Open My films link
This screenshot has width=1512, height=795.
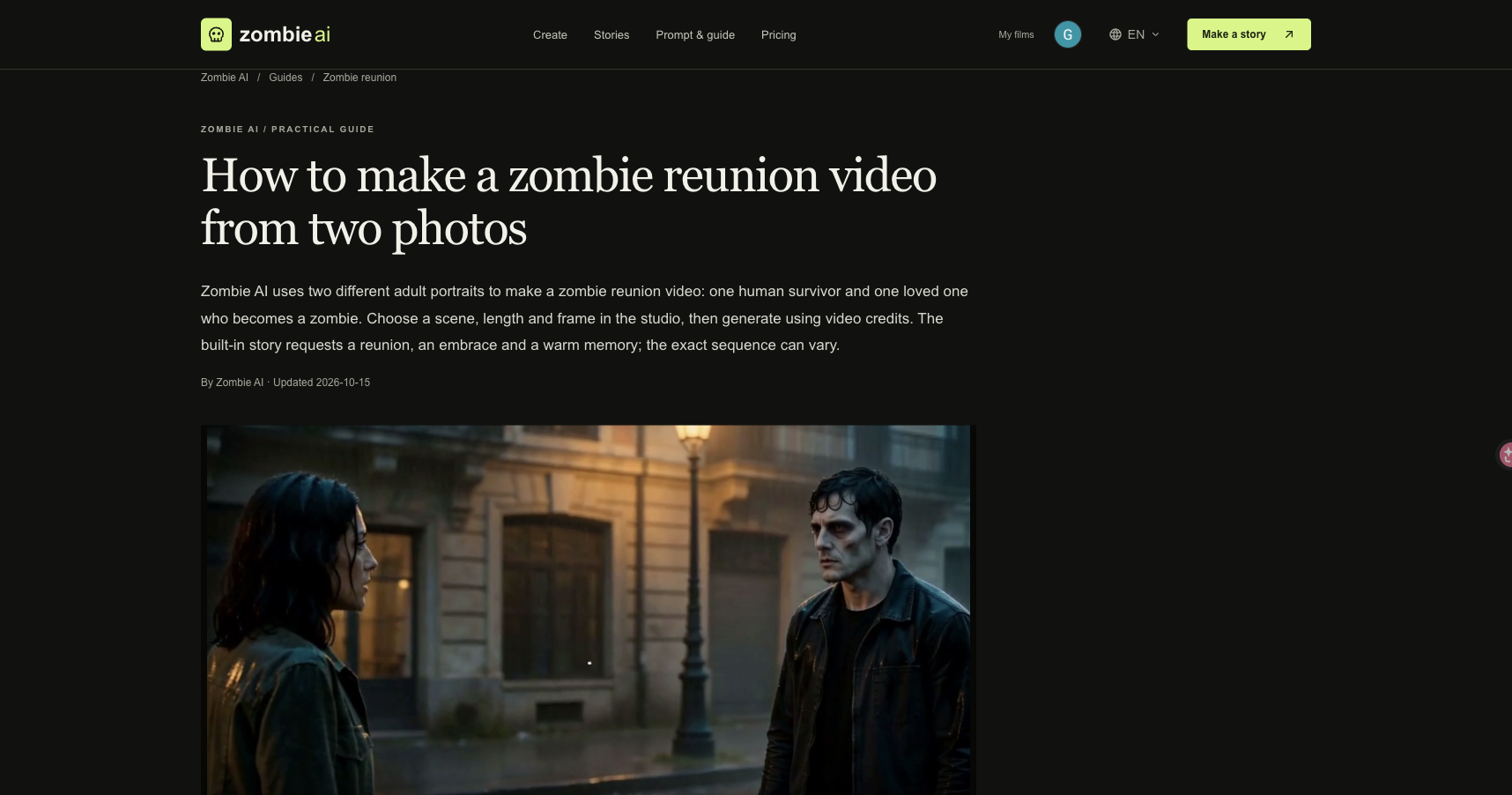click(1016, 34)
